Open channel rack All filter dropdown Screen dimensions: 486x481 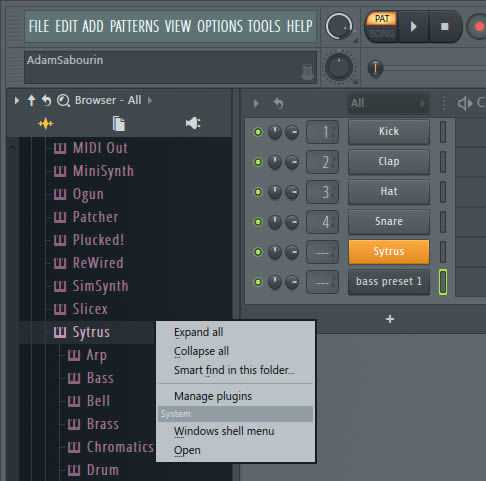388,103
